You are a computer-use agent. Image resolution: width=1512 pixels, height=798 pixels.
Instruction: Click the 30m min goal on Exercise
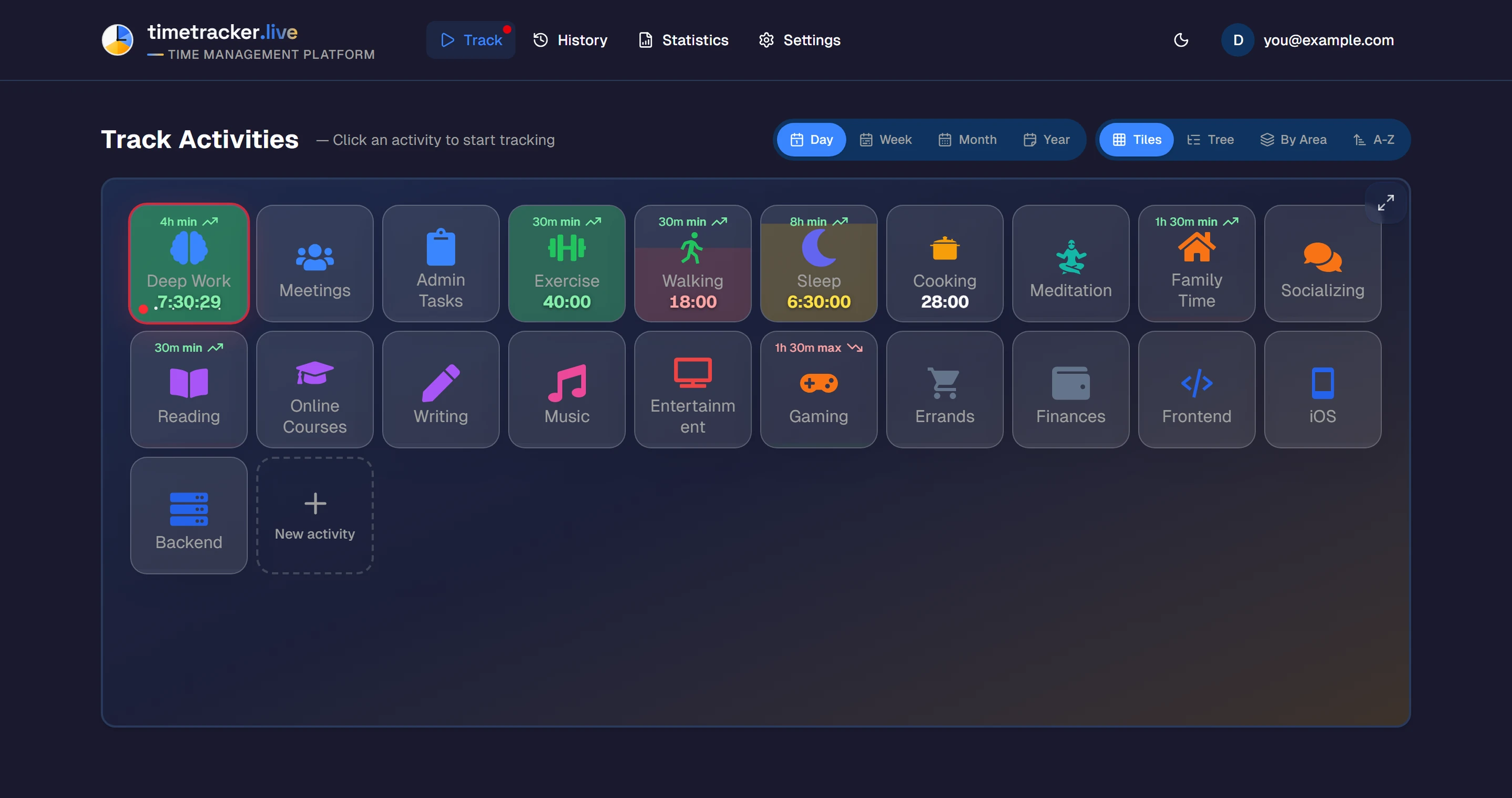coord(566,222)
